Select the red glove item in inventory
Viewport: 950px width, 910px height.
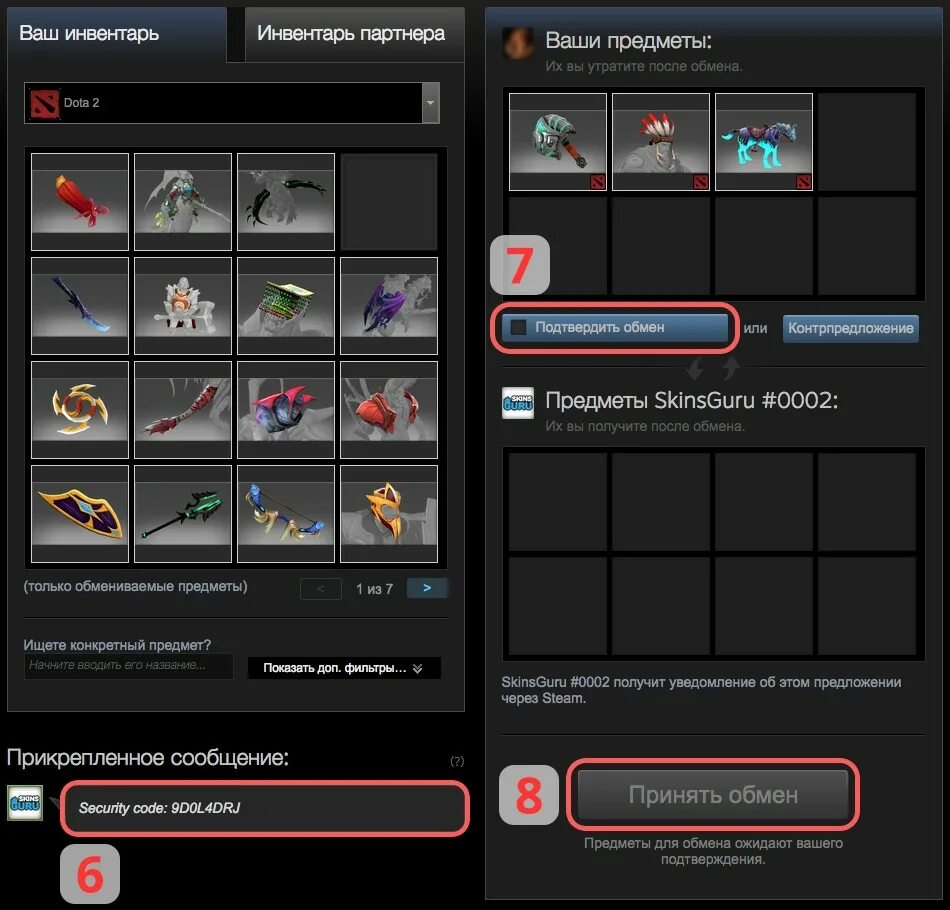80,202
